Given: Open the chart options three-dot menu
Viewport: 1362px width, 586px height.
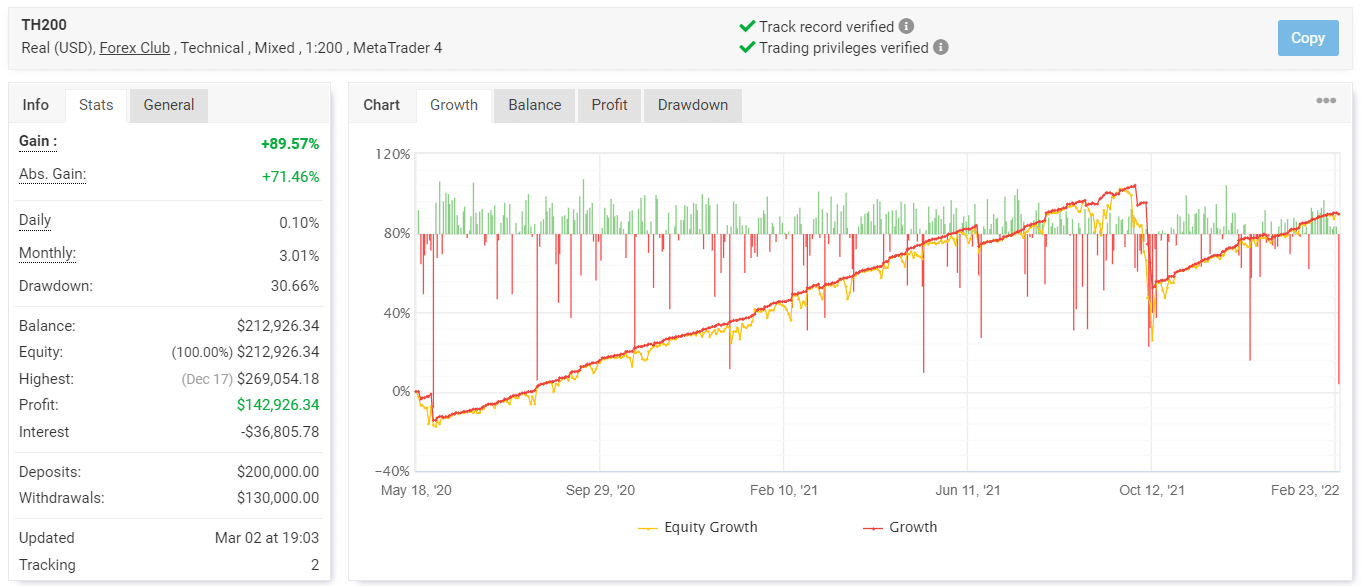Looking at the screenshot, I should (x=1326, y=101).
